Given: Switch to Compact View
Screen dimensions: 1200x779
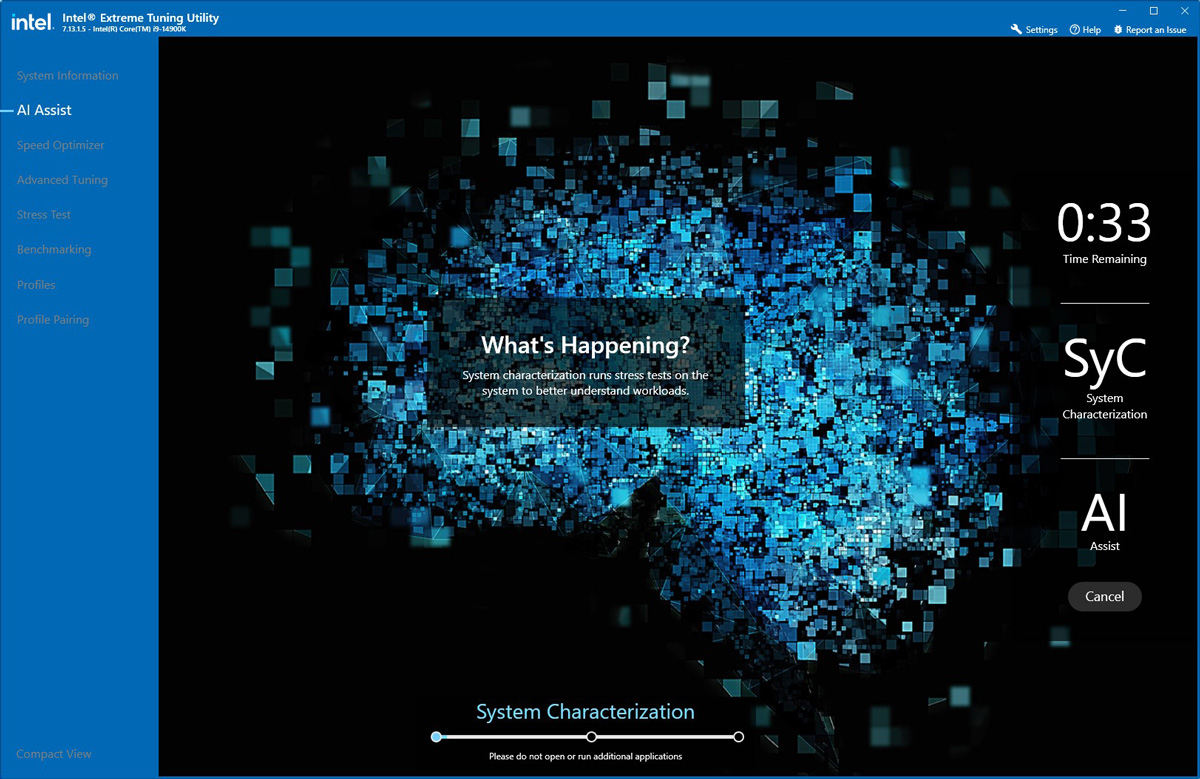Looking at the screenshot, I should click(53, 754).
